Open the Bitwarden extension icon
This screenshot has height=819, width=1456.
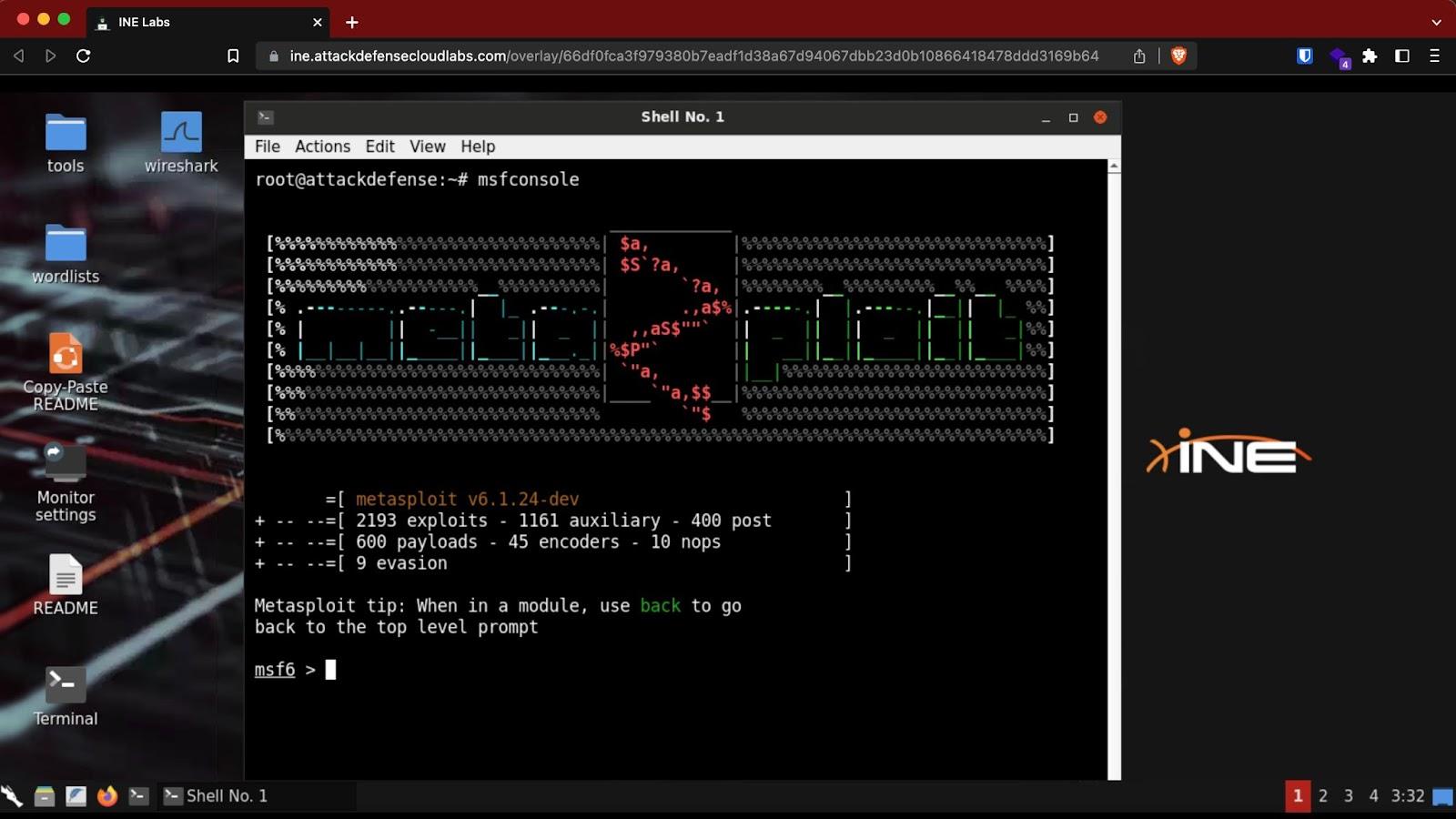click(1304, 56)
